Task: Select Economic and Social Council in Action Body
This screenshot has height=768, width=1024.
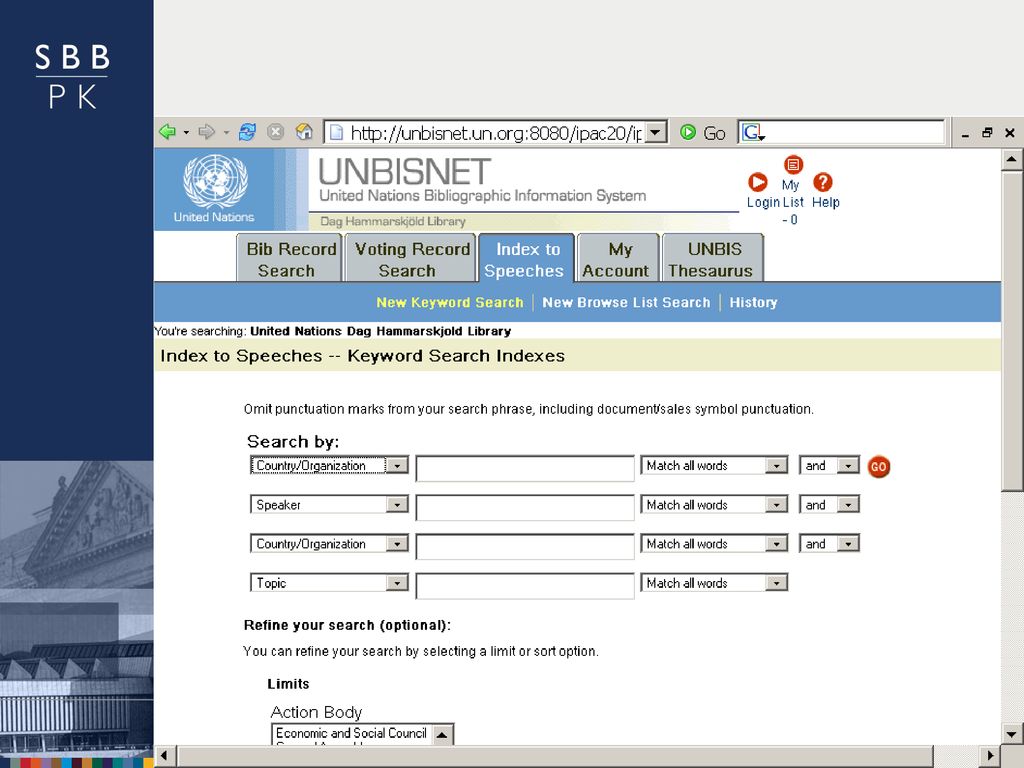Action: click(351, 733)
